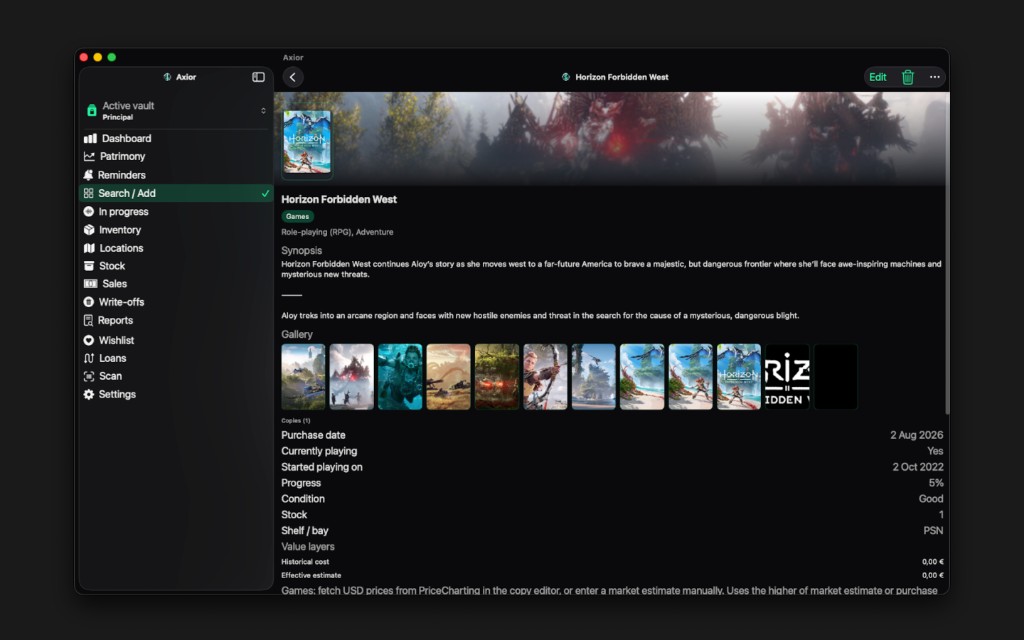The width and height of the screenshot is (1024, 640).
Task: Click the Search / Add grid icon
Action: 88,193
